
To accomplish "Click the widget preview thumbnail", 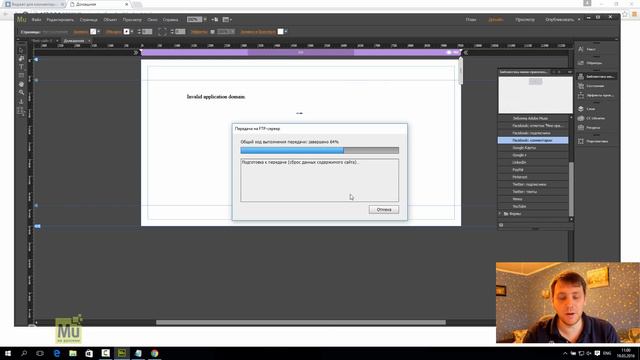I will (x=536, y=95).
